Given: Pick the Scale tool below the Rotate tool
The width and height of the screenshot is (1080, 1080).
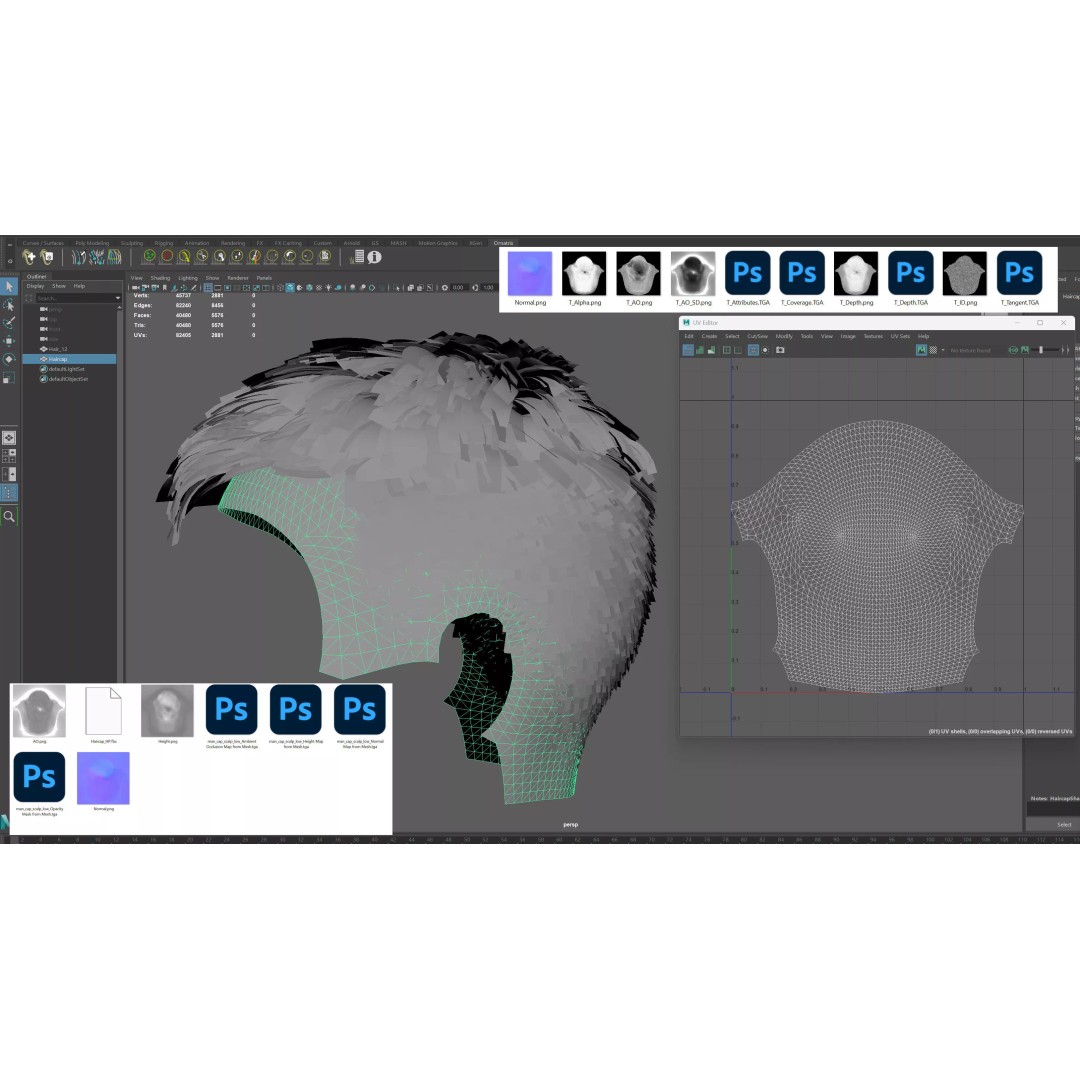Looking at the screenshot, I should (10, 373).
